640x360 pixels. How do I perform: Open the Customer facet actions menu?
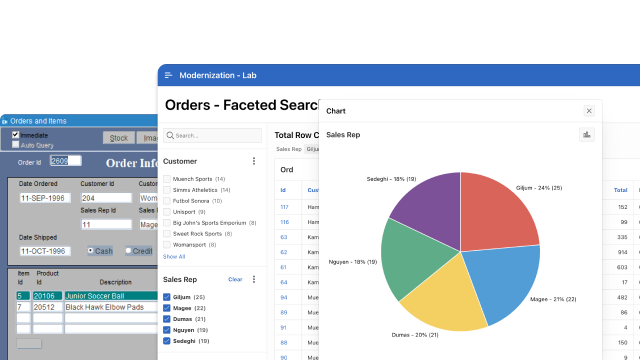tap(254, 161)
